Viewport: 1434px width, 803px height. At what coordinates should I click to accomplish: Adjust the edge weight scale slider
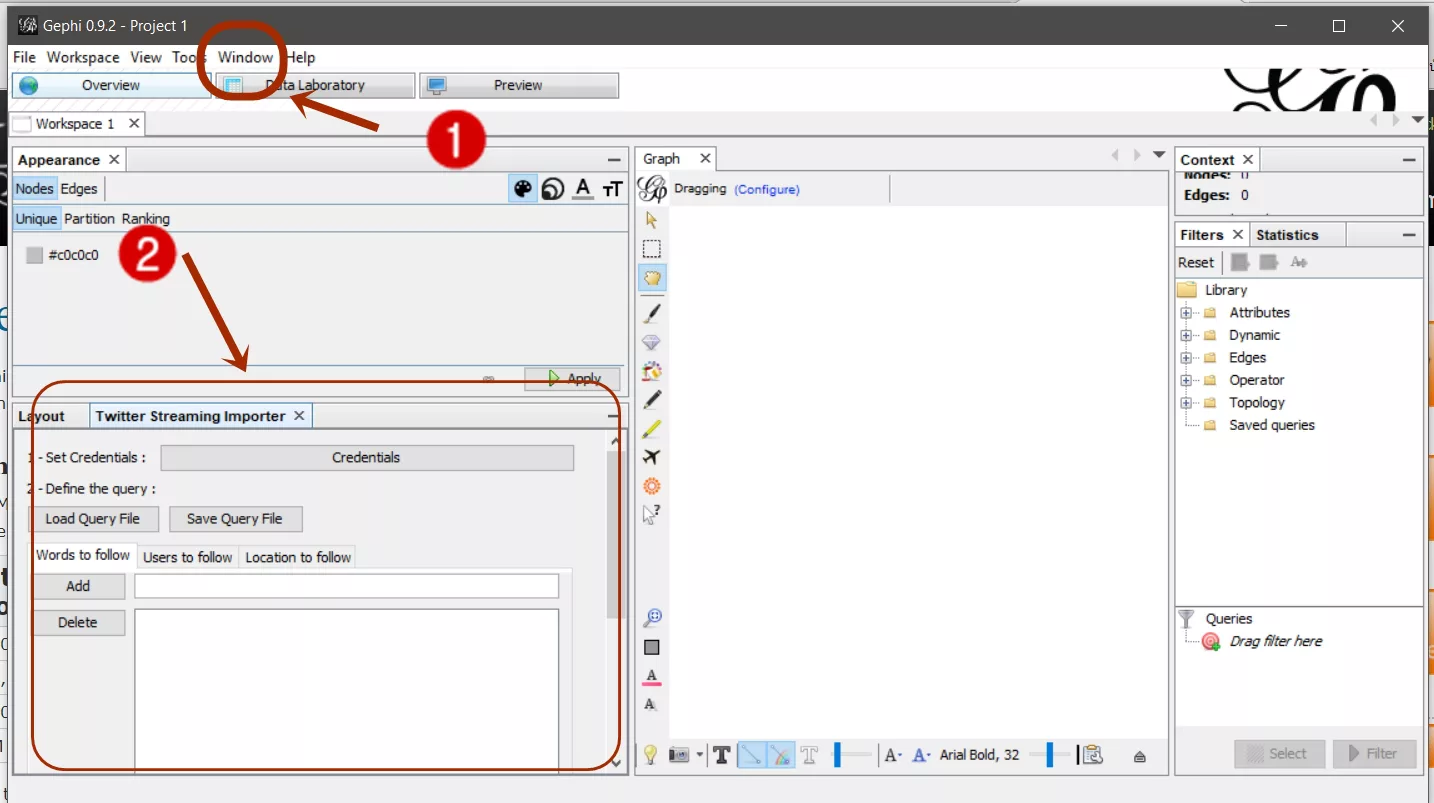[851, 755]
